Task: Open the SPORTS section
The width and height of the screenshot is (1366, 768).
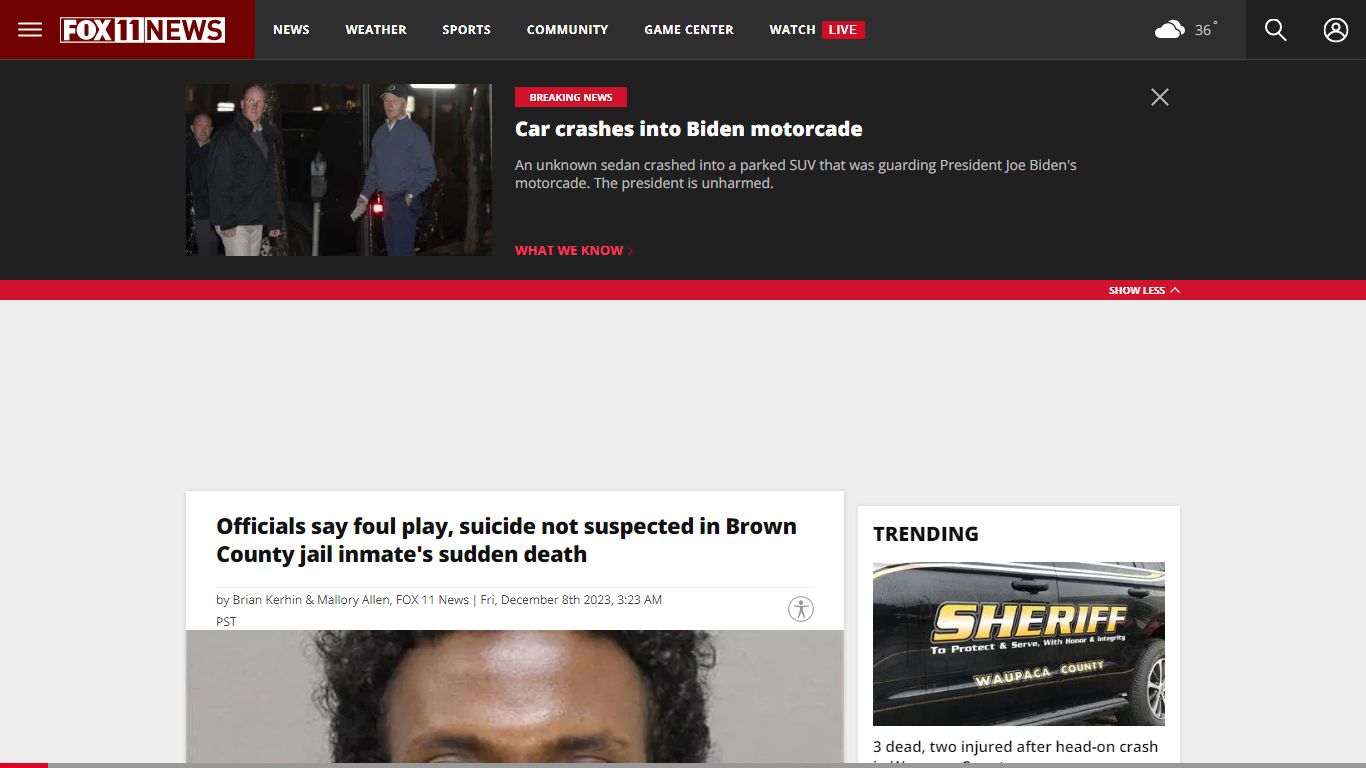Action: (x=466, y=29)
